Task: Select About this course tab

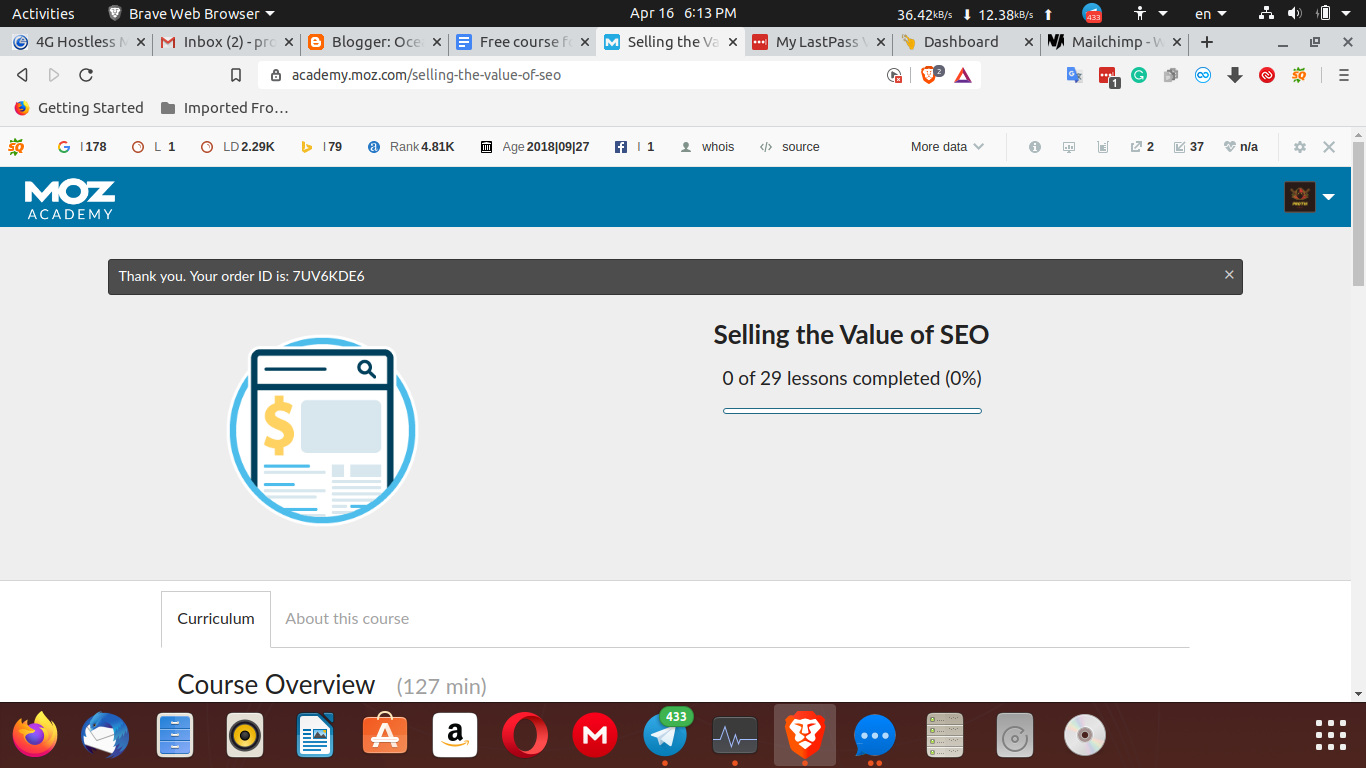Action: (347, 619)
